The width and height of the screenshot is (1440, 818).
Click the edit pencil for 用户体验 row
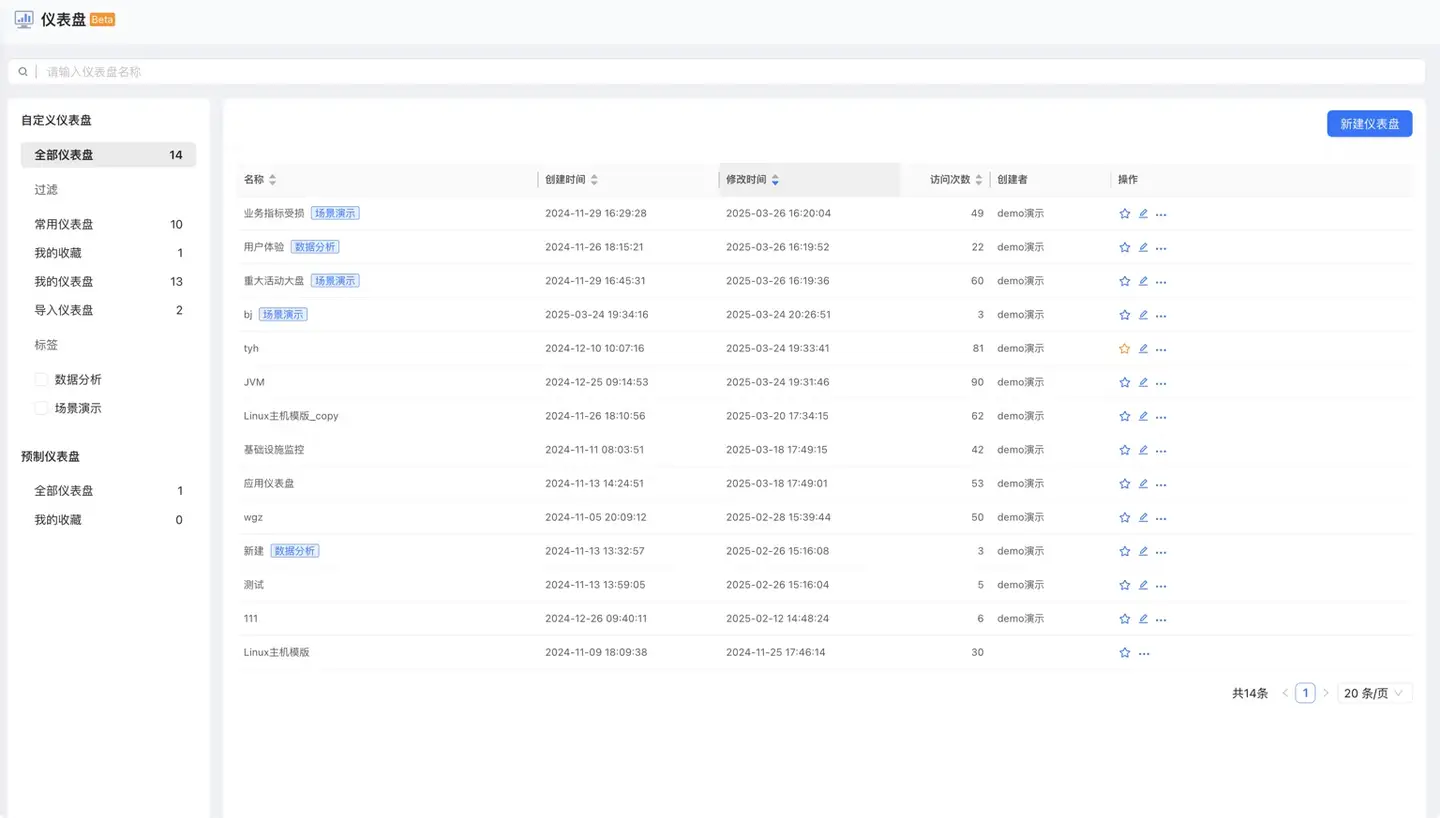[1143, 247]
